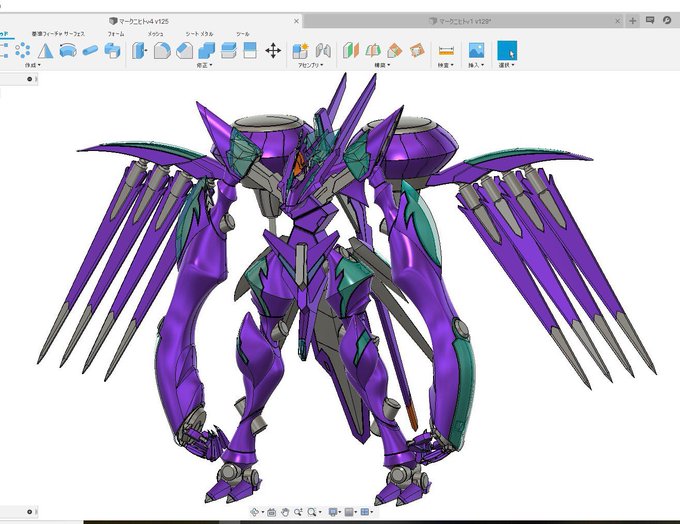Expand the 修正 (Modify) dropdown
The width and height of the screenshot is (680, 524).
click(204, 65)
